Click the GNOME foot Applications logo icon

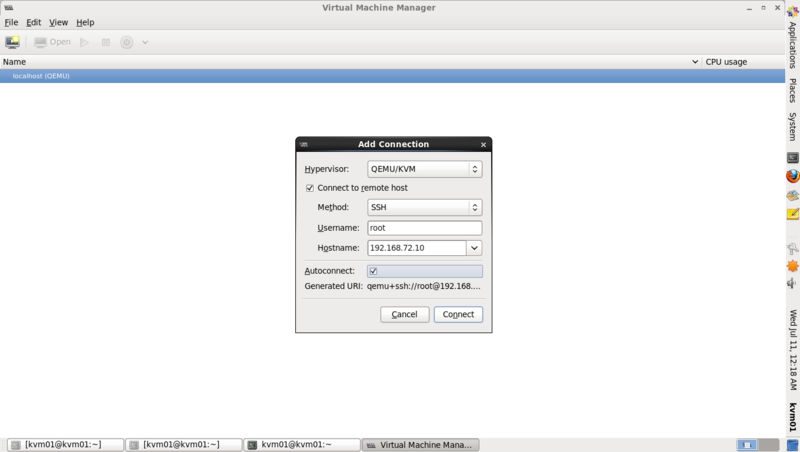coord(792,11)
